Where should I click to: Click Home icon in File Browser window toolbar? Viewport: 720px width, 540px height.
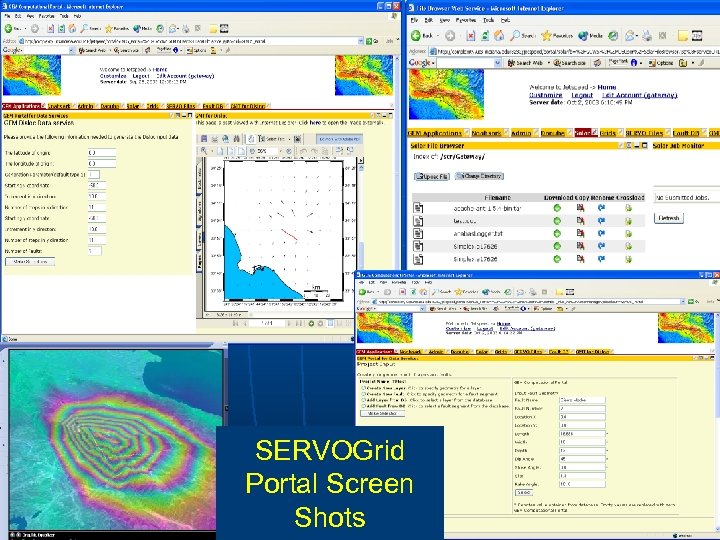pyautogui.click(x=499, y=35)
